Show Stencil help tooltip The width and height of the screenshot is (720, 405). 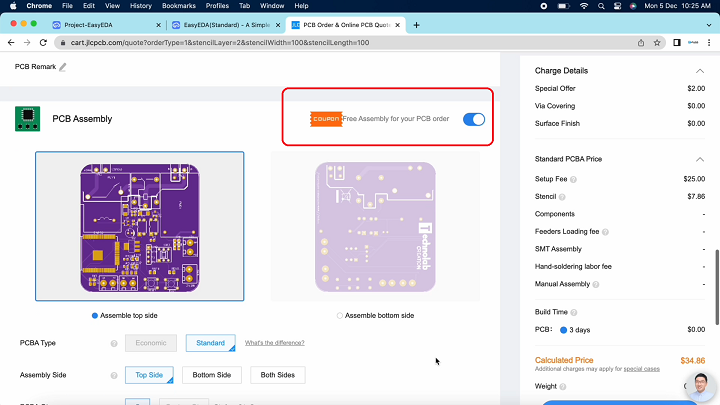[562, 197]
